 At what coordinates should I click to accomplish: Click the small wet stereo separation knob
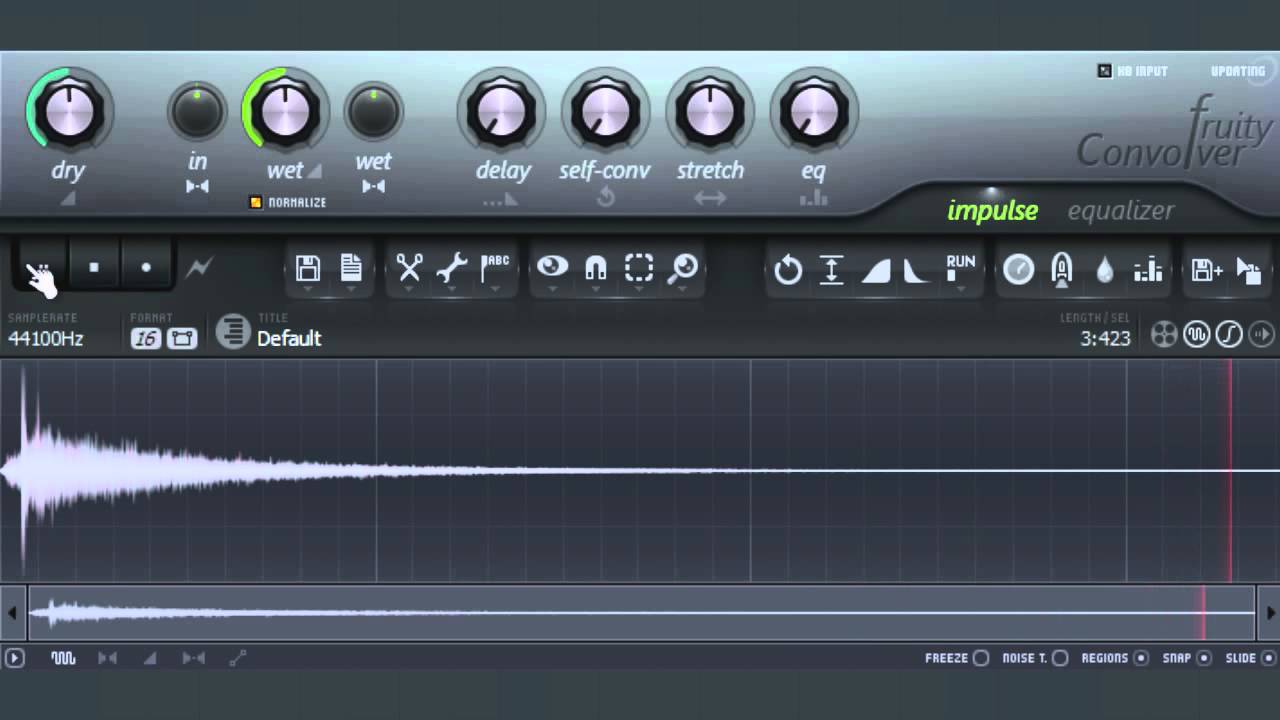[373, 112]
